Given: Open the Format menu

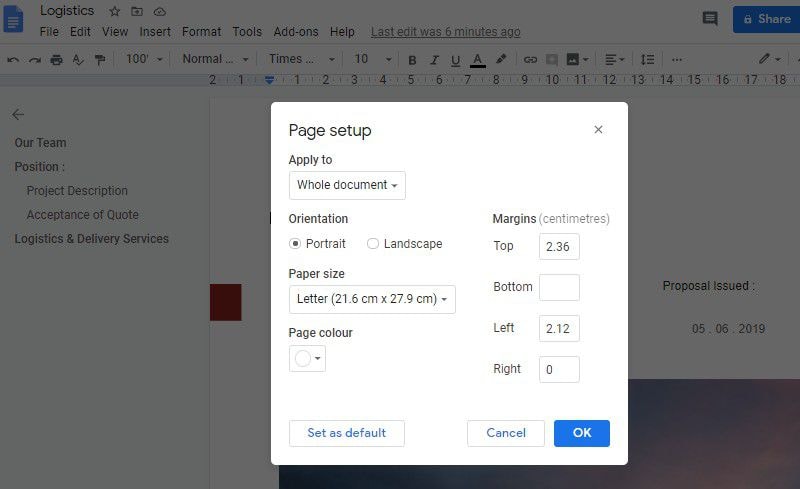Looking at the screenshot, I should click(x=202, y=32).
